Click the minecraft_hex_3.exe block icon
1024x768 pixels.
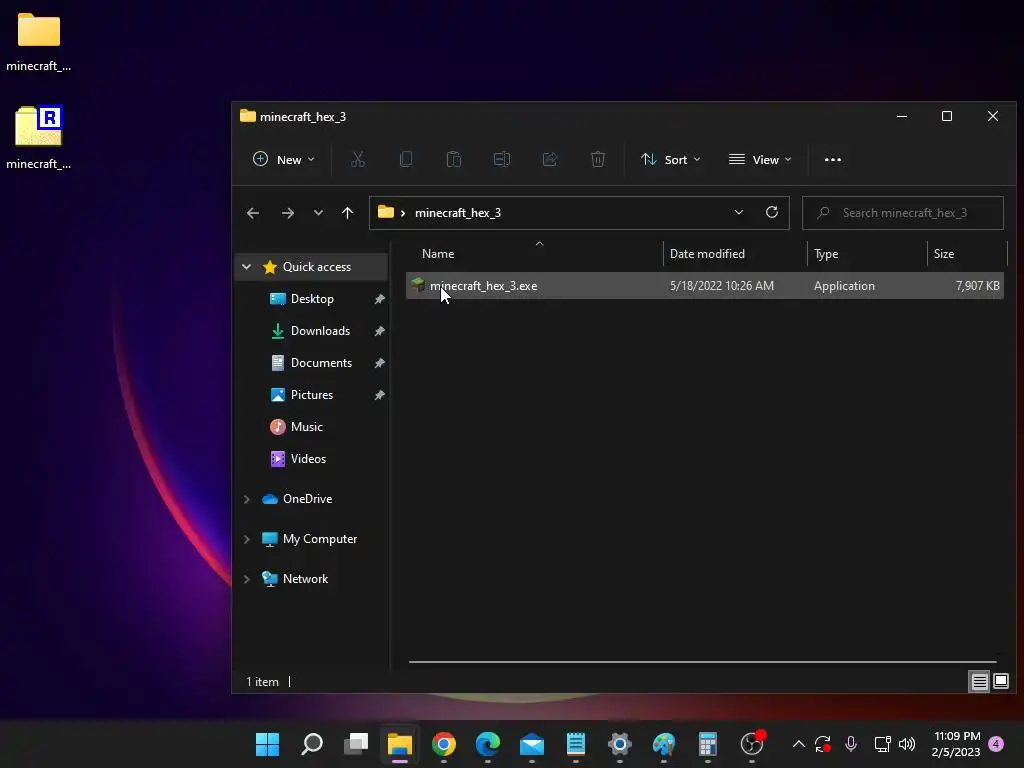[418, 285]
